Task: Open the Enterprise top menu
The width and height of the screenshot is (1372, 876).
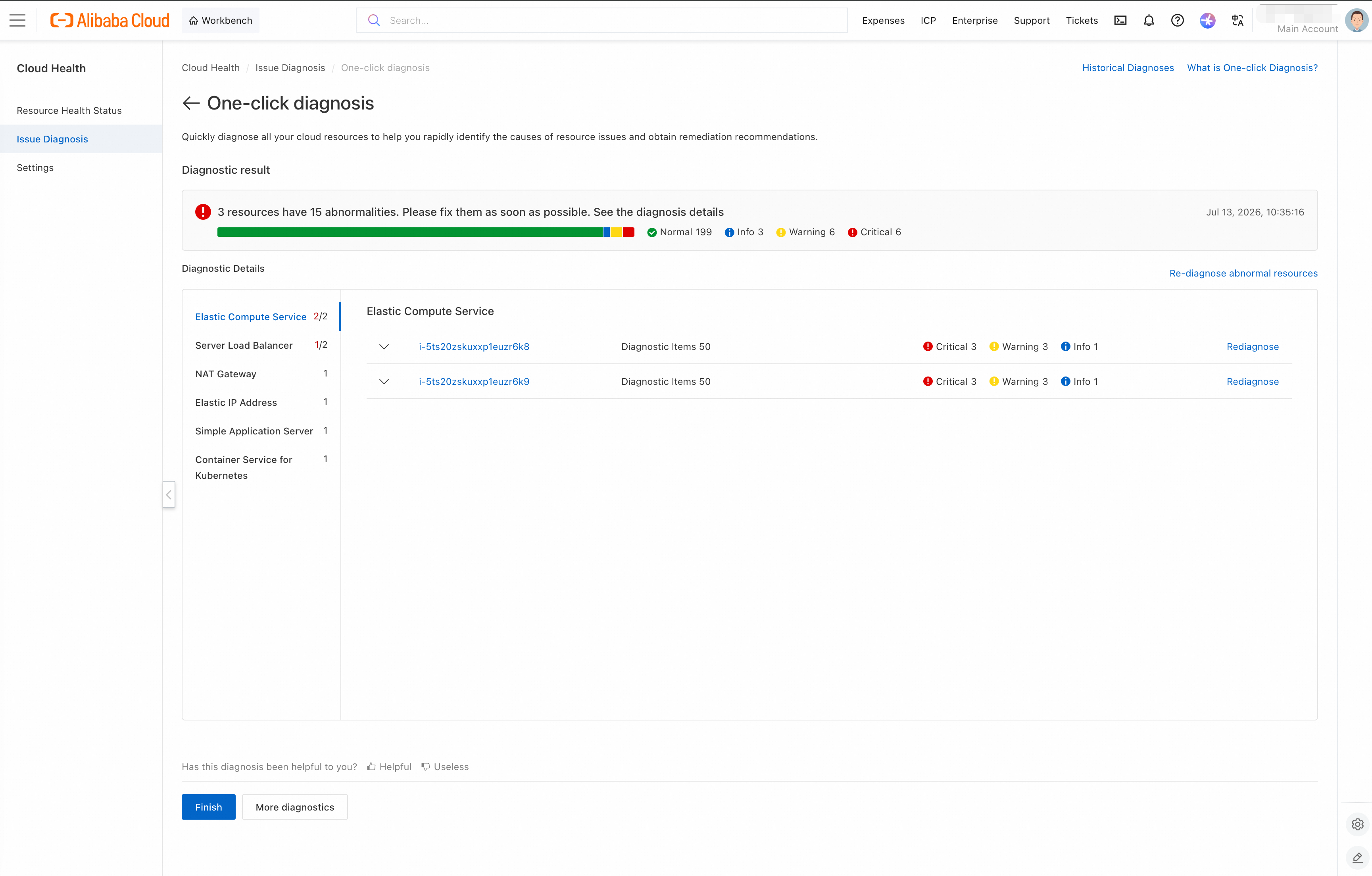Action: (x=975, y=21)
